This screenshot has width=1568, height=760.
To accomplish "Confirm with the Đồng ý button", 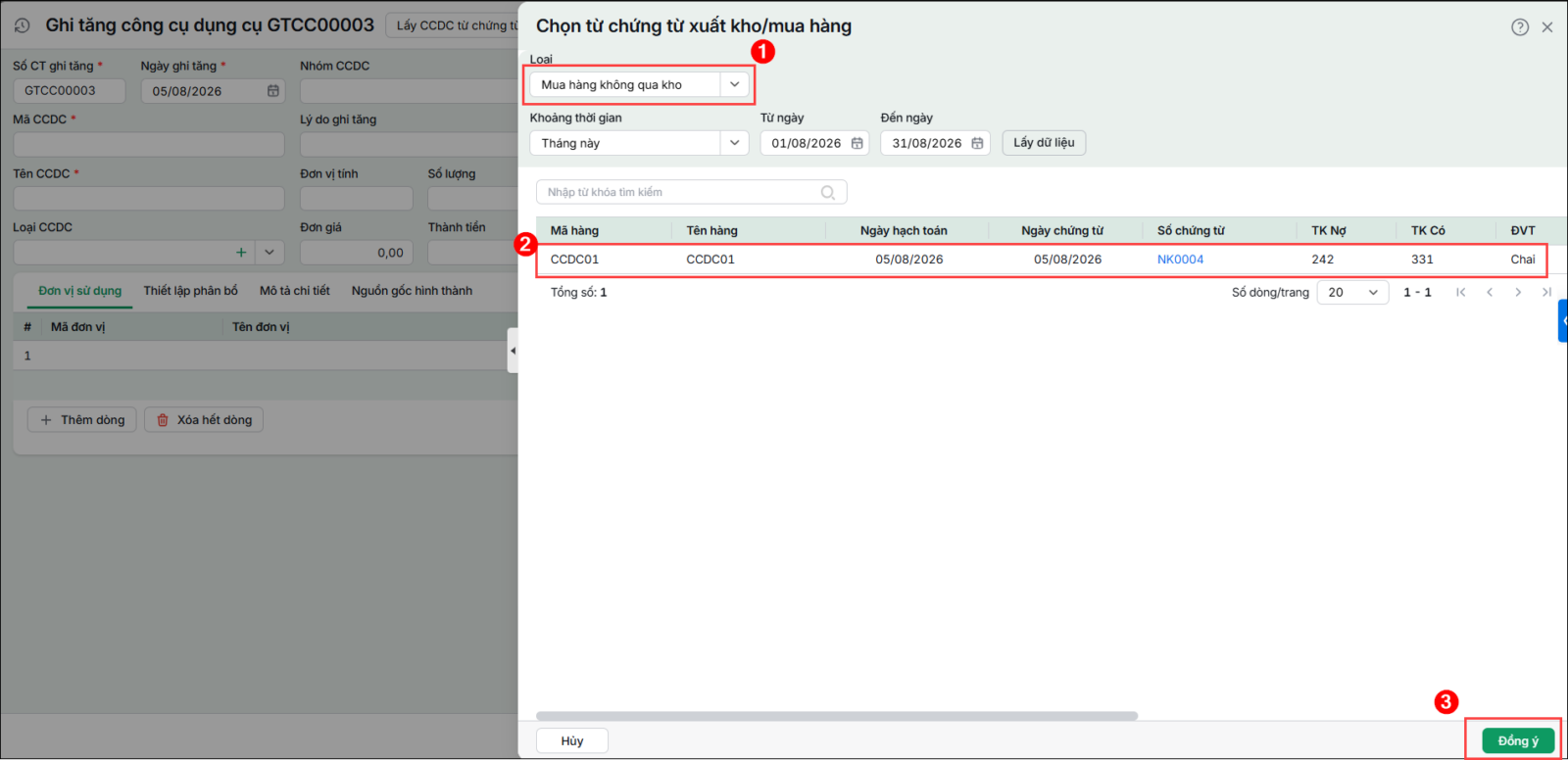I will tap(1518, 741).
